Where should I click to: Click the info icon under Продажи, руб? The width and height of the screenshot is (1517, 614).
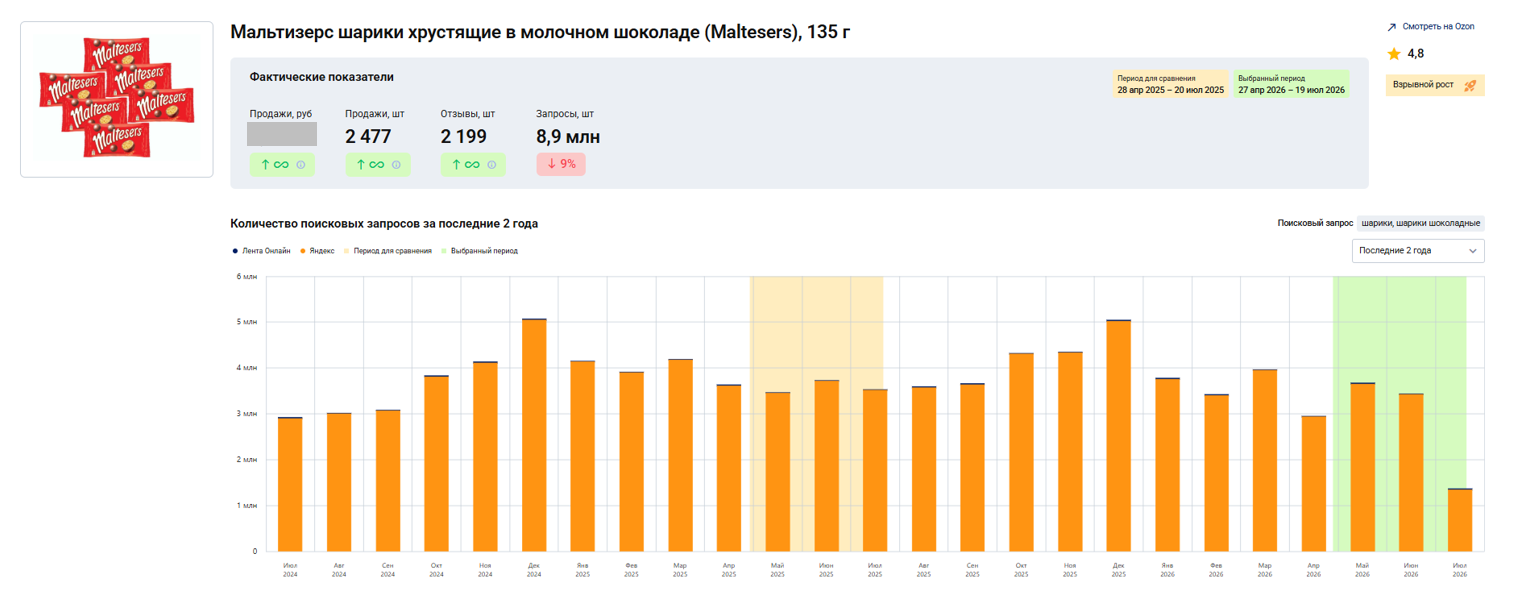pyautogui.click(x=300, y=165)
